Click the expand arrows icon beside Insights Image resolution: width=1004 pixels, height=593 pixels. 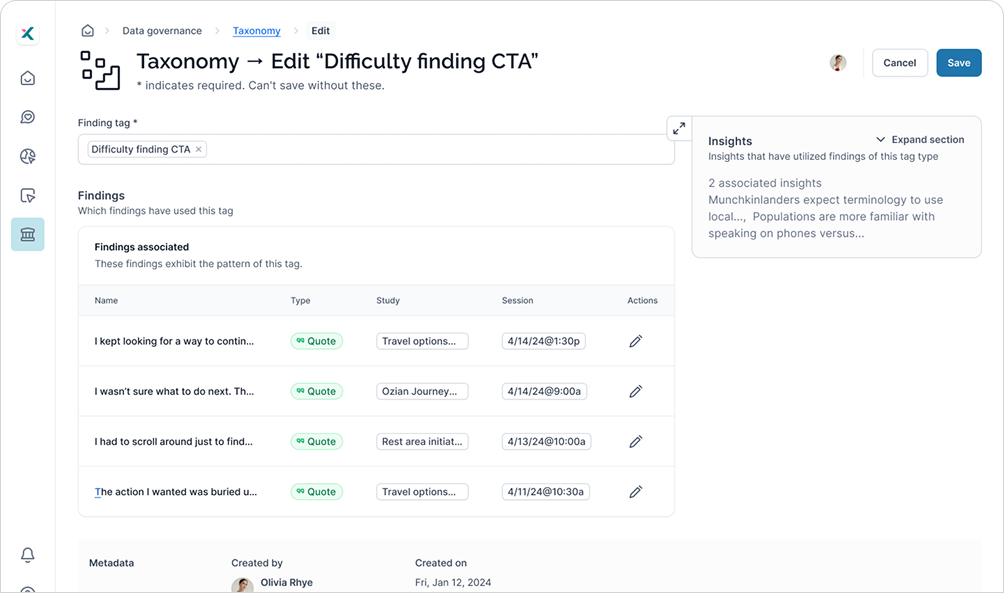[679, 128]
